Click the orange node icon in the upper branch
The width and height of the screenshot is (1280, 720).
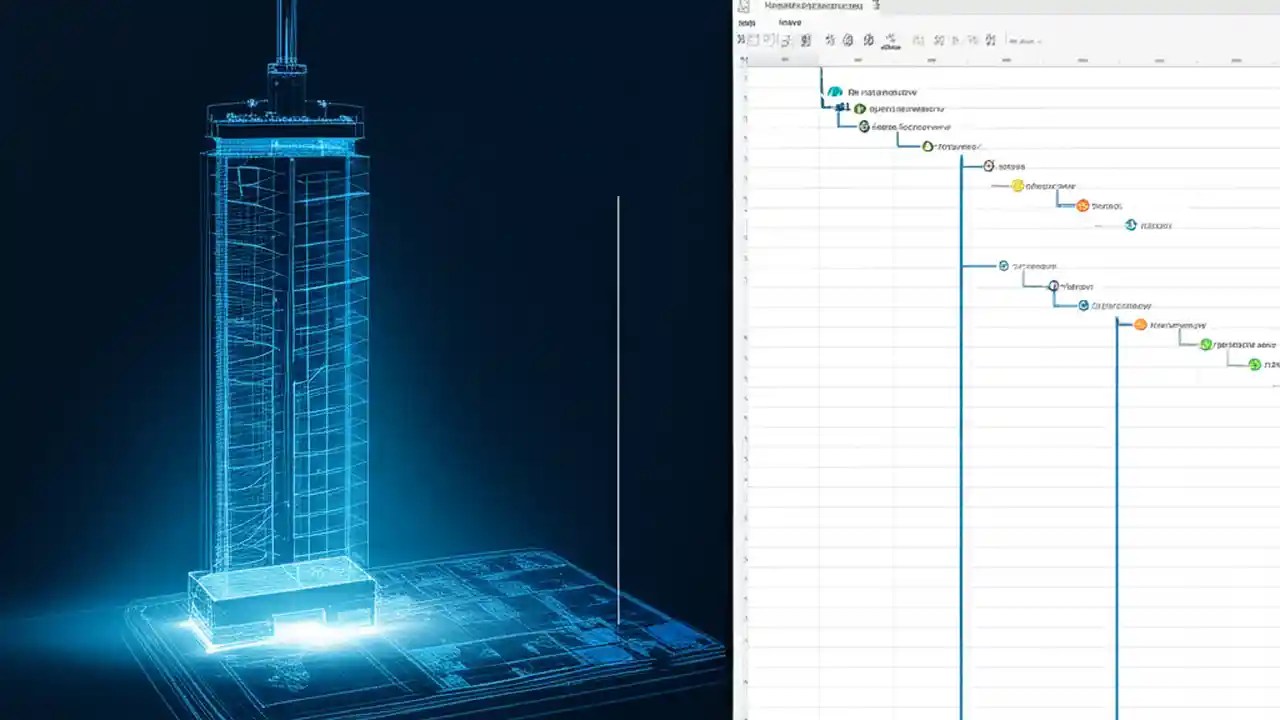click(x=1082, y=205)
